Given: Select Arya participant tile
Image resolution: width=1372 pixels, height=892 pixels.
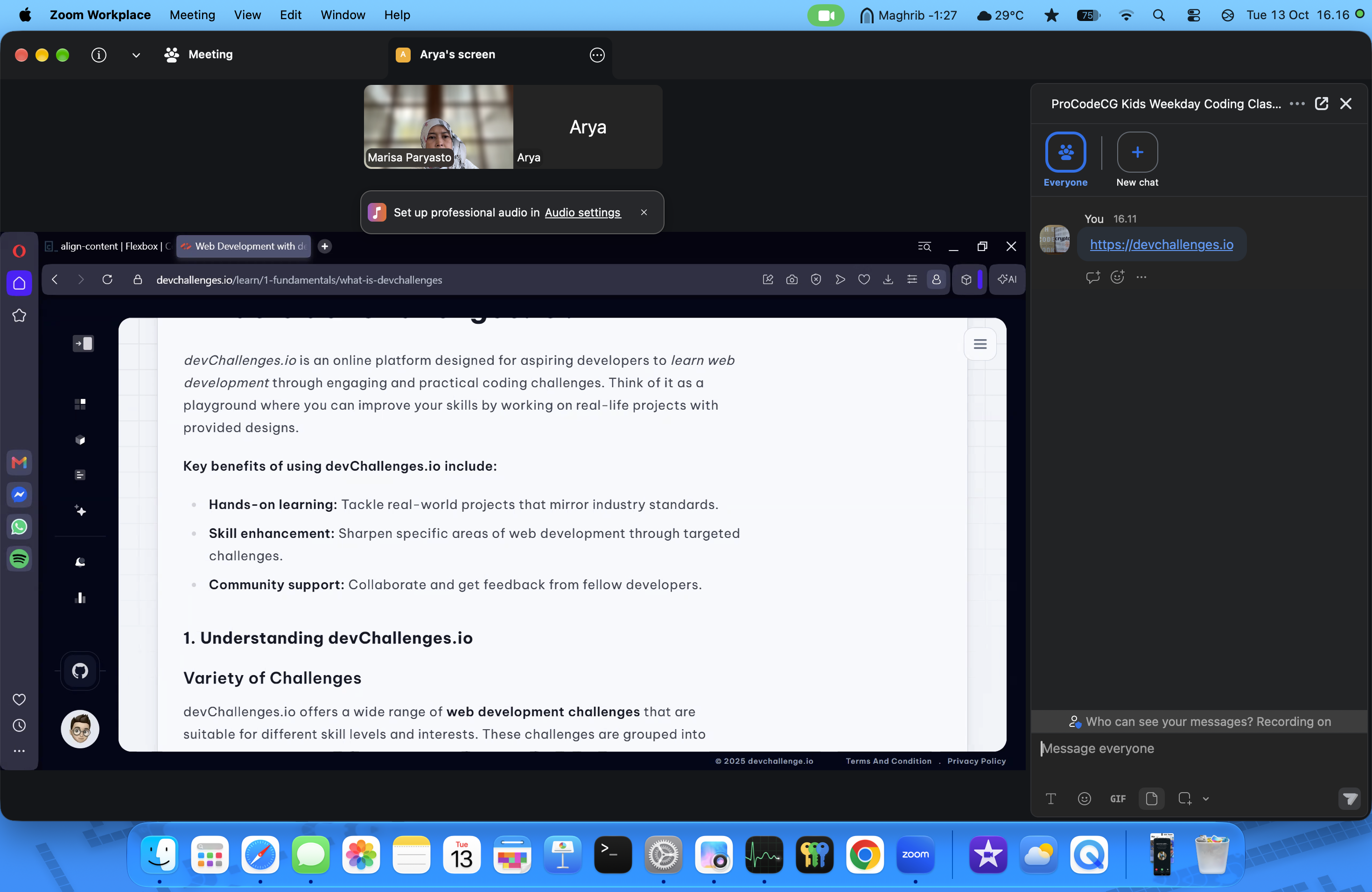Looking at the screenshot, I should point(588,127).
